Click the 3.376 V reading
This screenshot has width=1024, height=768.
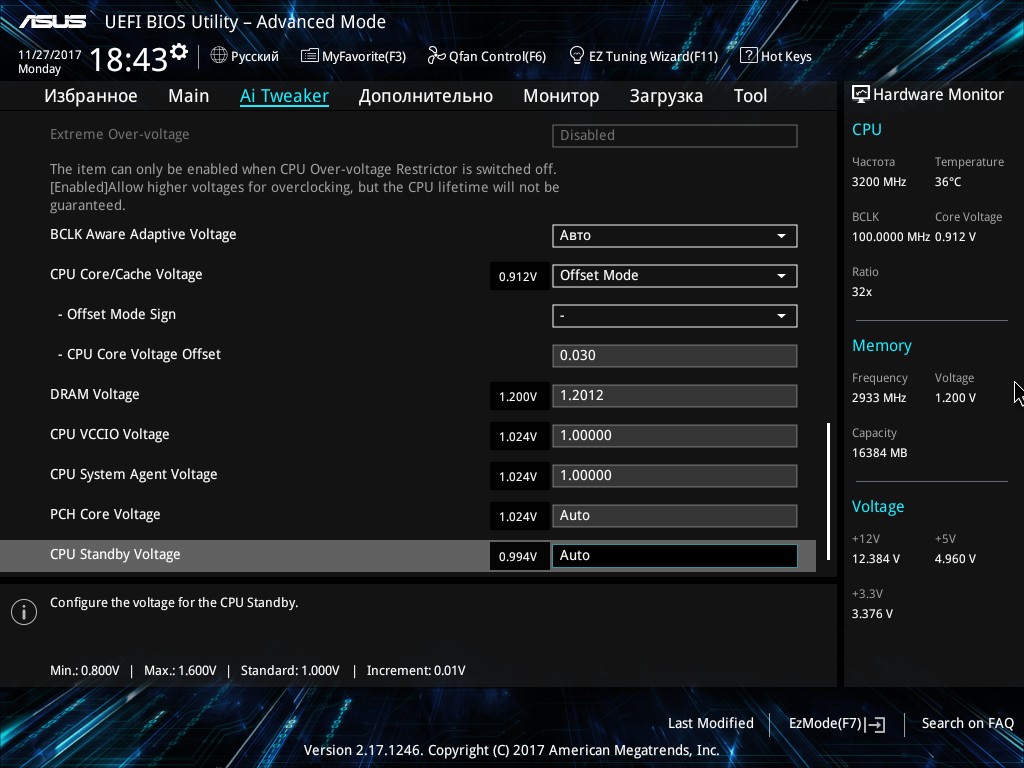pos(872,613)
